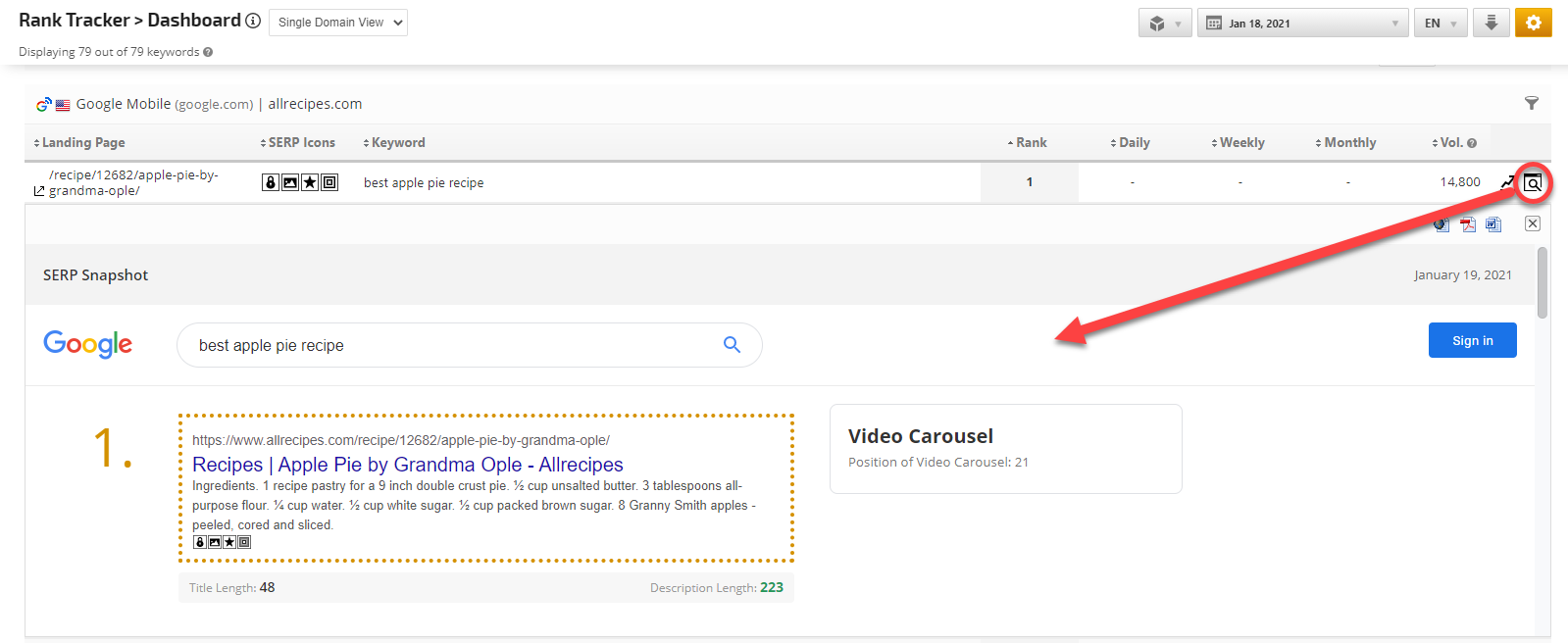Open the cube package dropdown
Screen dimensions: 1568x643
coord(1165,24)
